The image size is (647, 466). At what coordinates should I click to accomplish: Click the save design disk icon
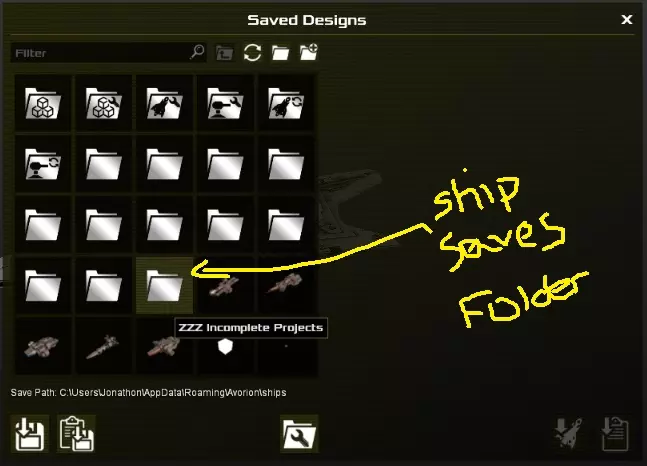(30, 434)
